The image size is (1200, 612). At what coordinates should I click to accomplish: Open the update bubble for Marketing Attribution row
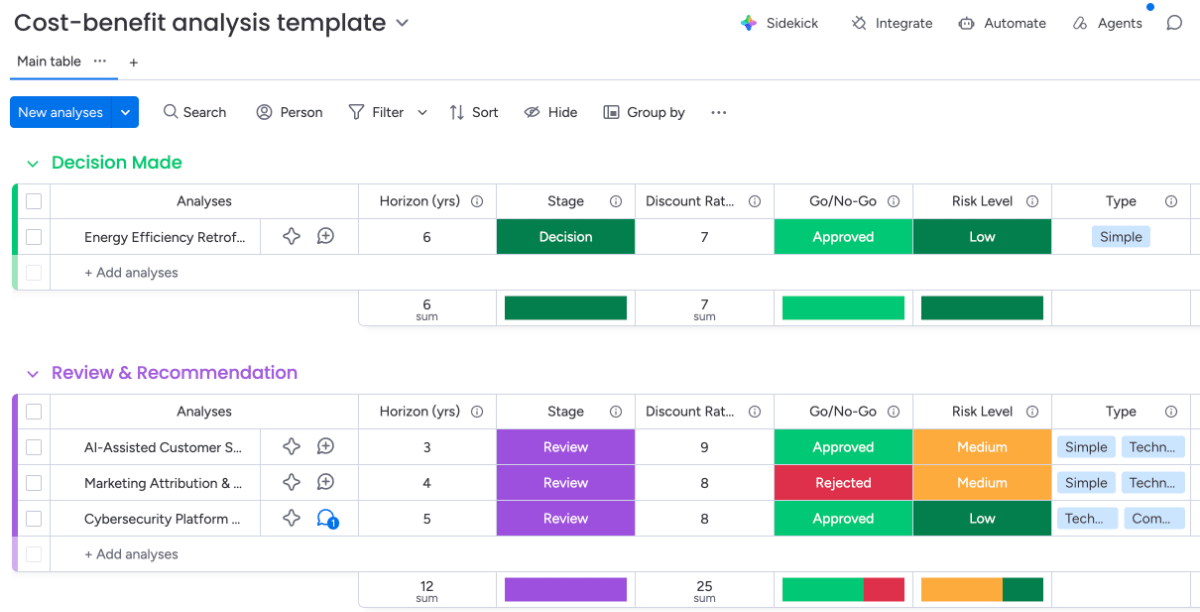(x=325, y=483)
